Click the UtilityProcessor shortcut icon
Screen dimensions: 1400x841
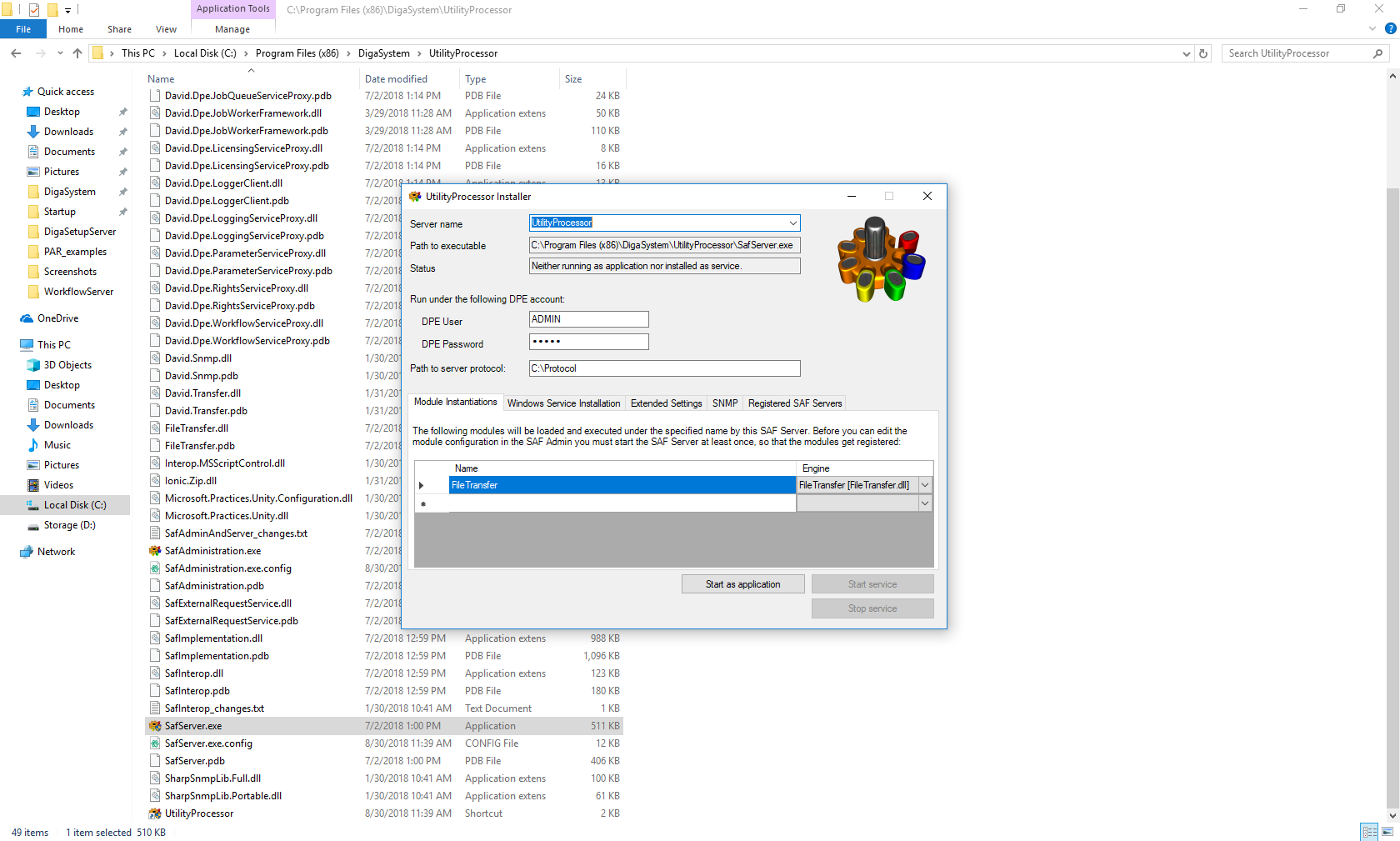tap(155, 813)
